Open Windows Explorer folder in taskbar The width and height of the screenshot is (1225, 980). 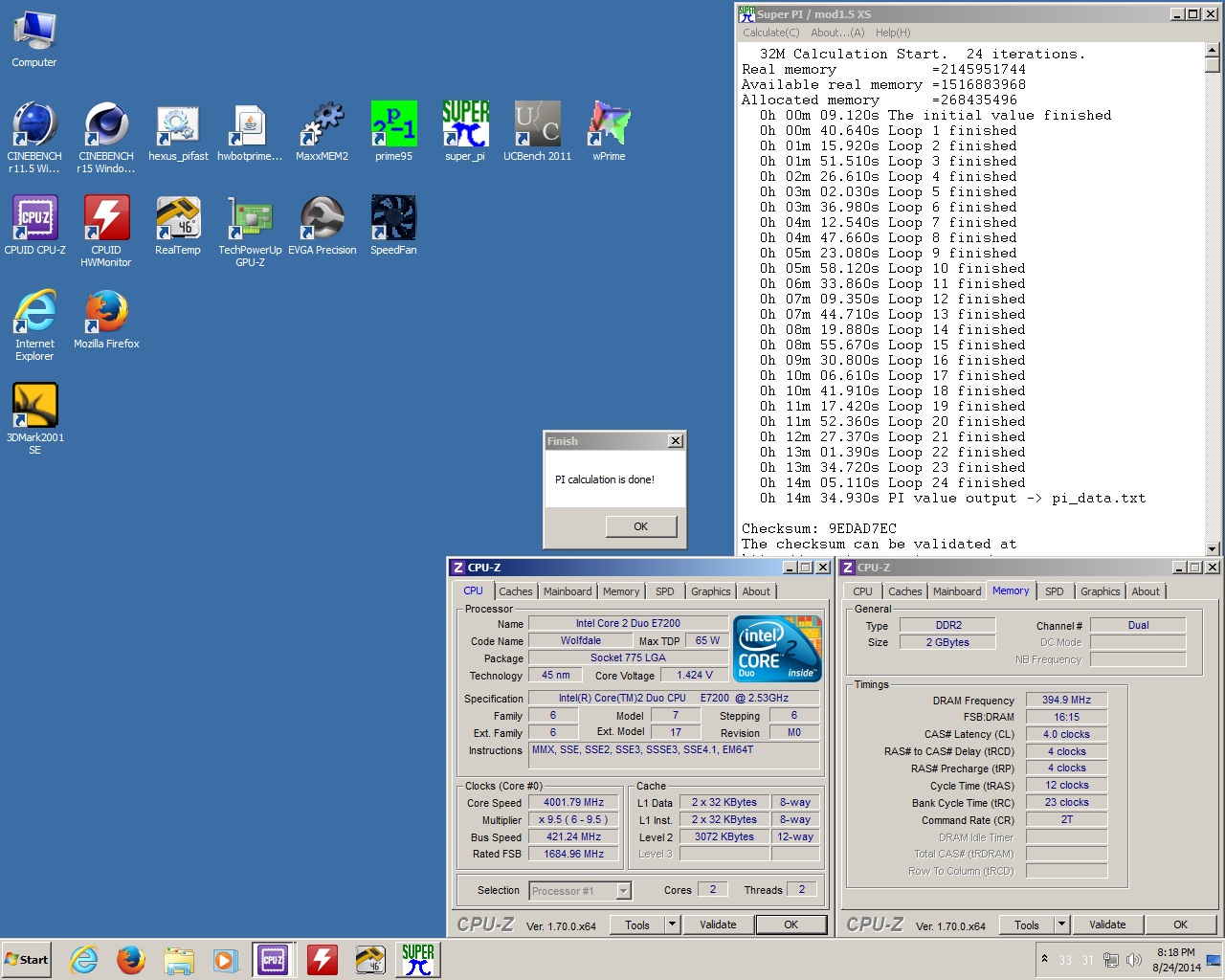click(178, 960)
